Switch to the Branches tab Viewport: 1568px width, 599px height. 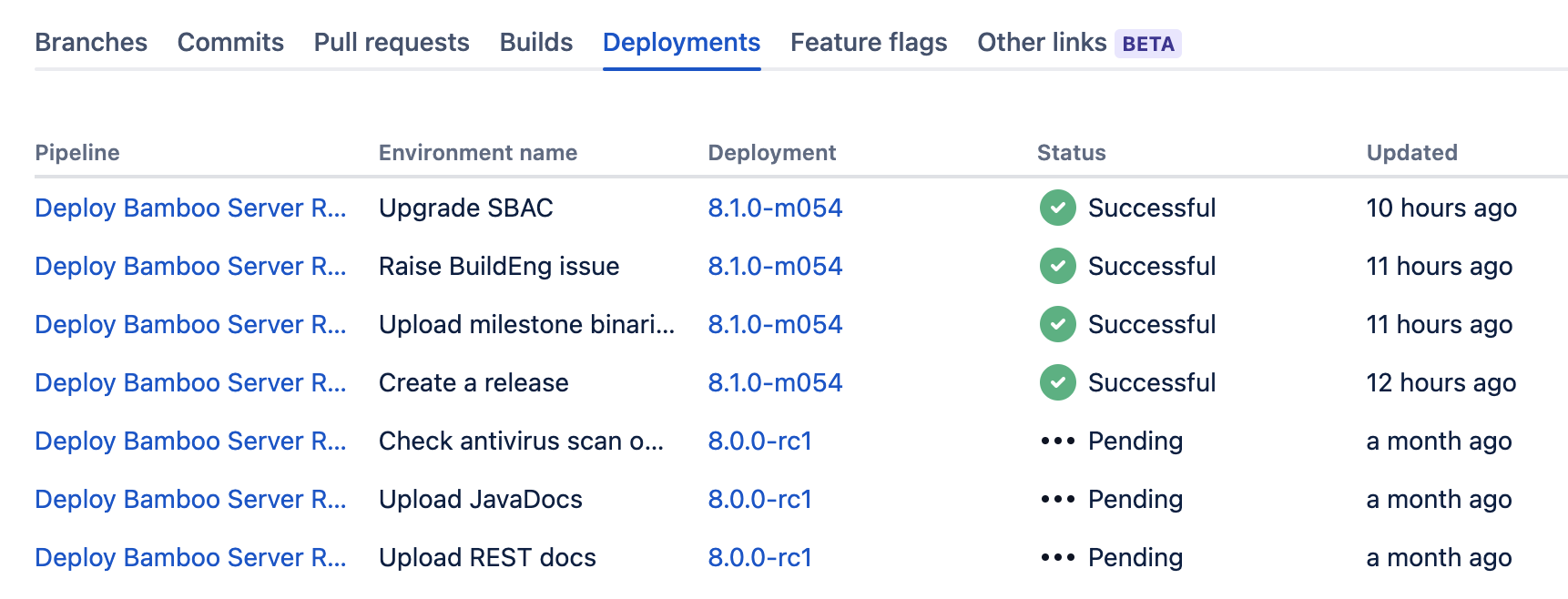[x=91, y=43]
